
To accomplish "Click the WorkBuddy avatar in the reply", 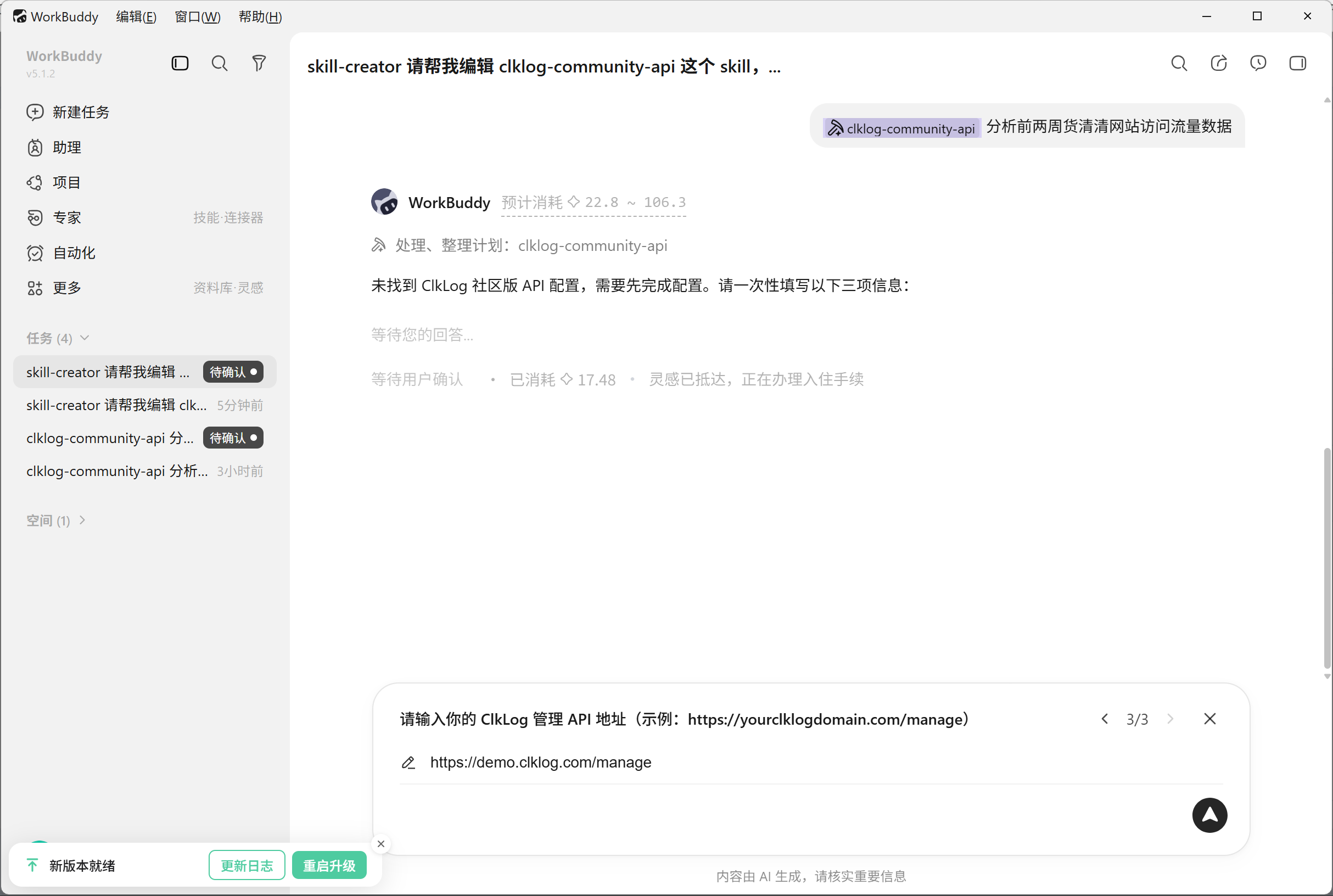I will (384, 201).
